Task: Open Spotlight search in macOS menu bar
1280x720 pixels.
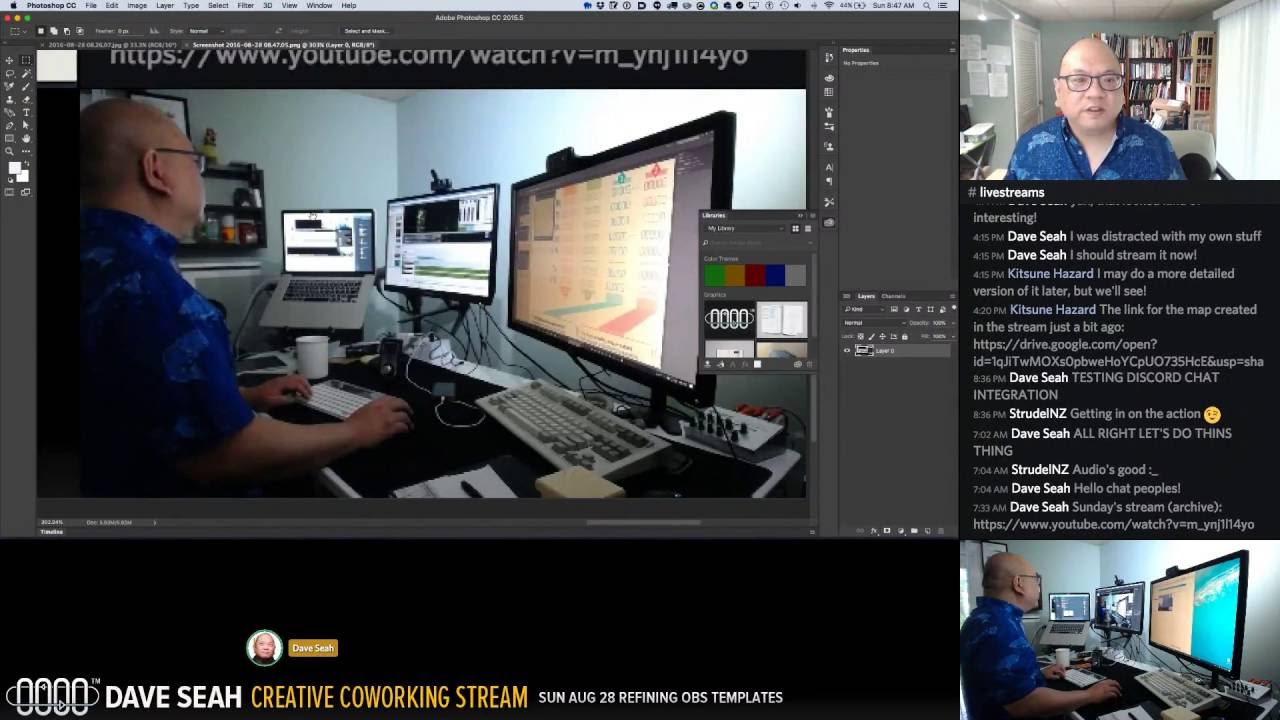Action: click(x=926, y=5)
